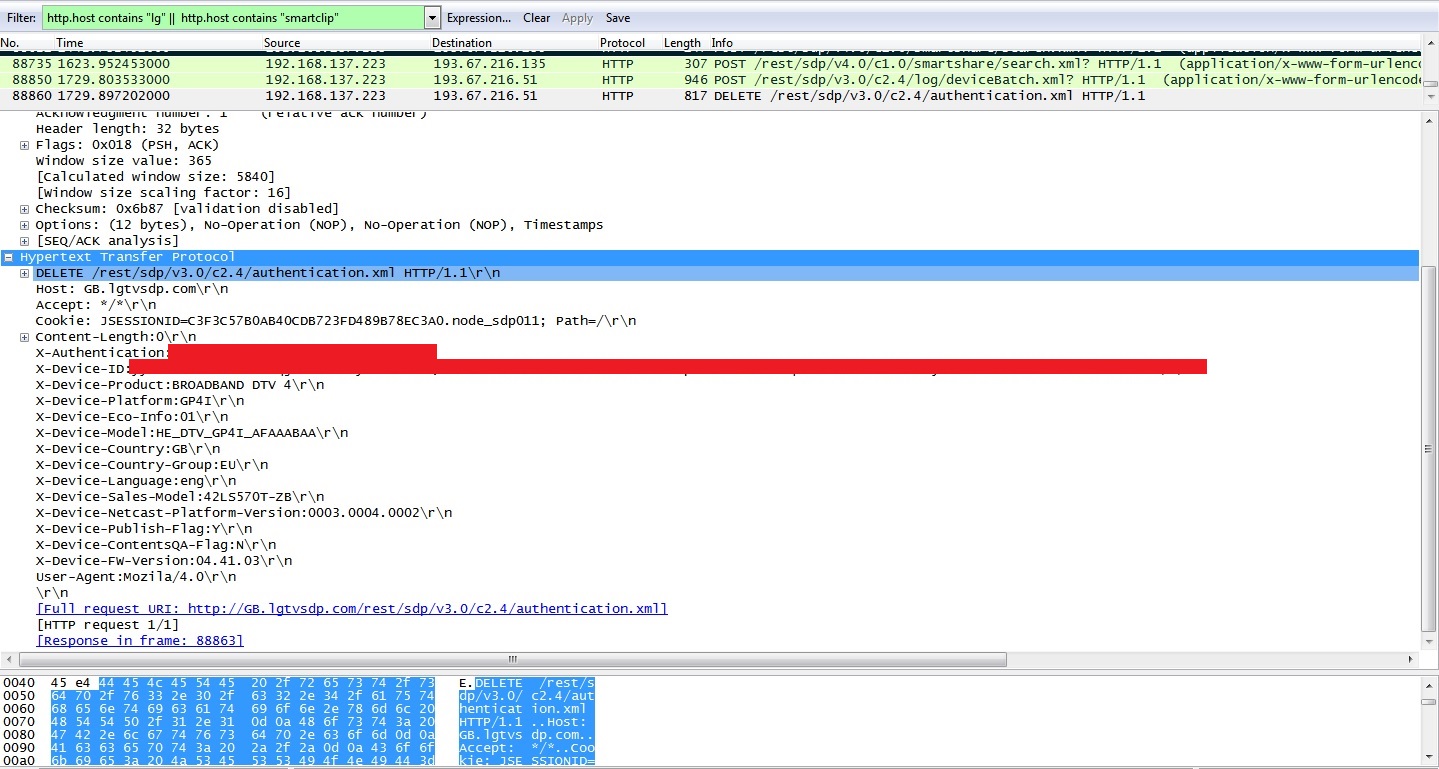
Task: Select the [HTTP request 1/1] line
Action: (x=107, y=625)
